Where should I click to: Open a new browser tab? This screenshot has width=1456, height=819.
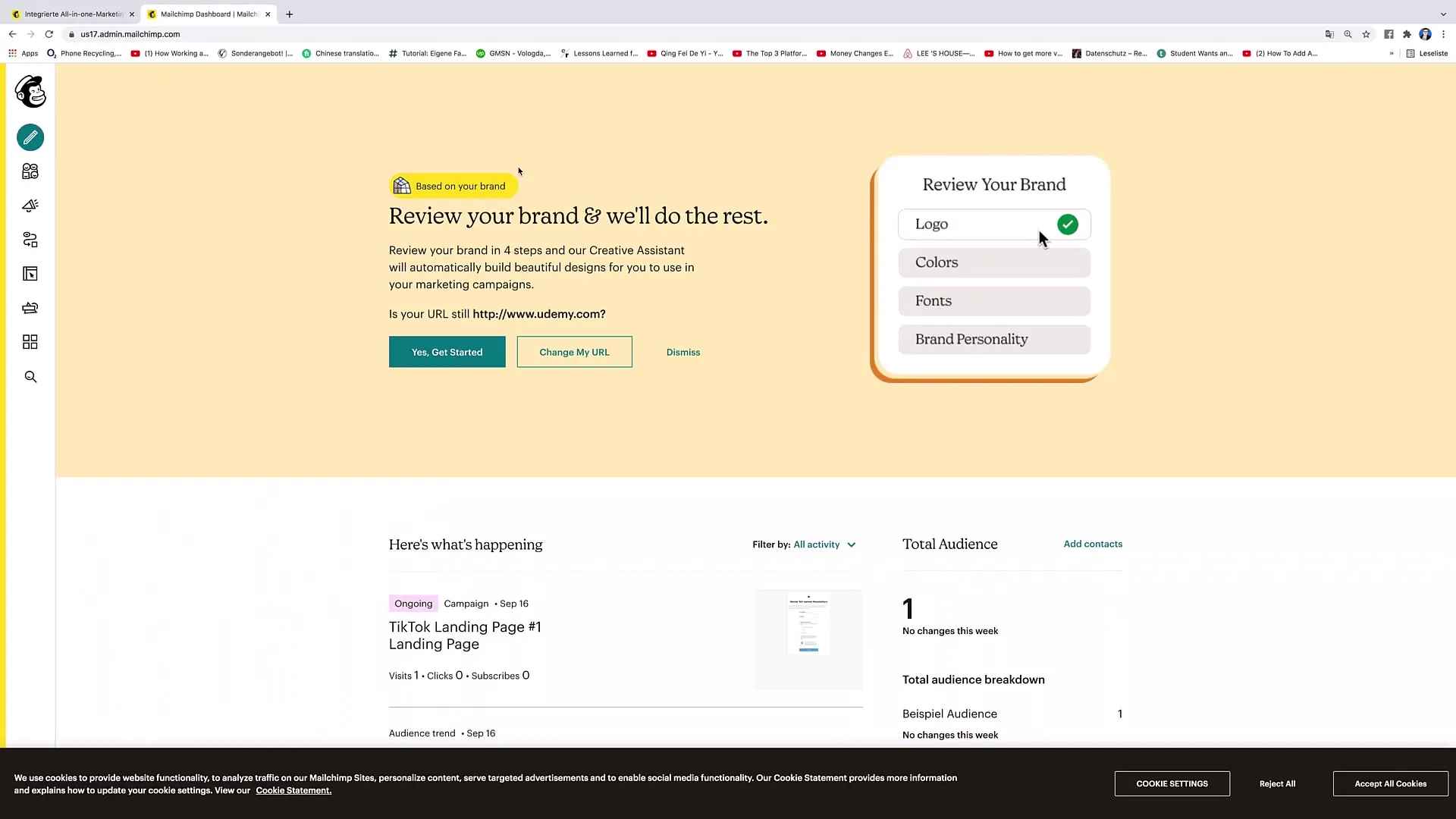[289, 14]
